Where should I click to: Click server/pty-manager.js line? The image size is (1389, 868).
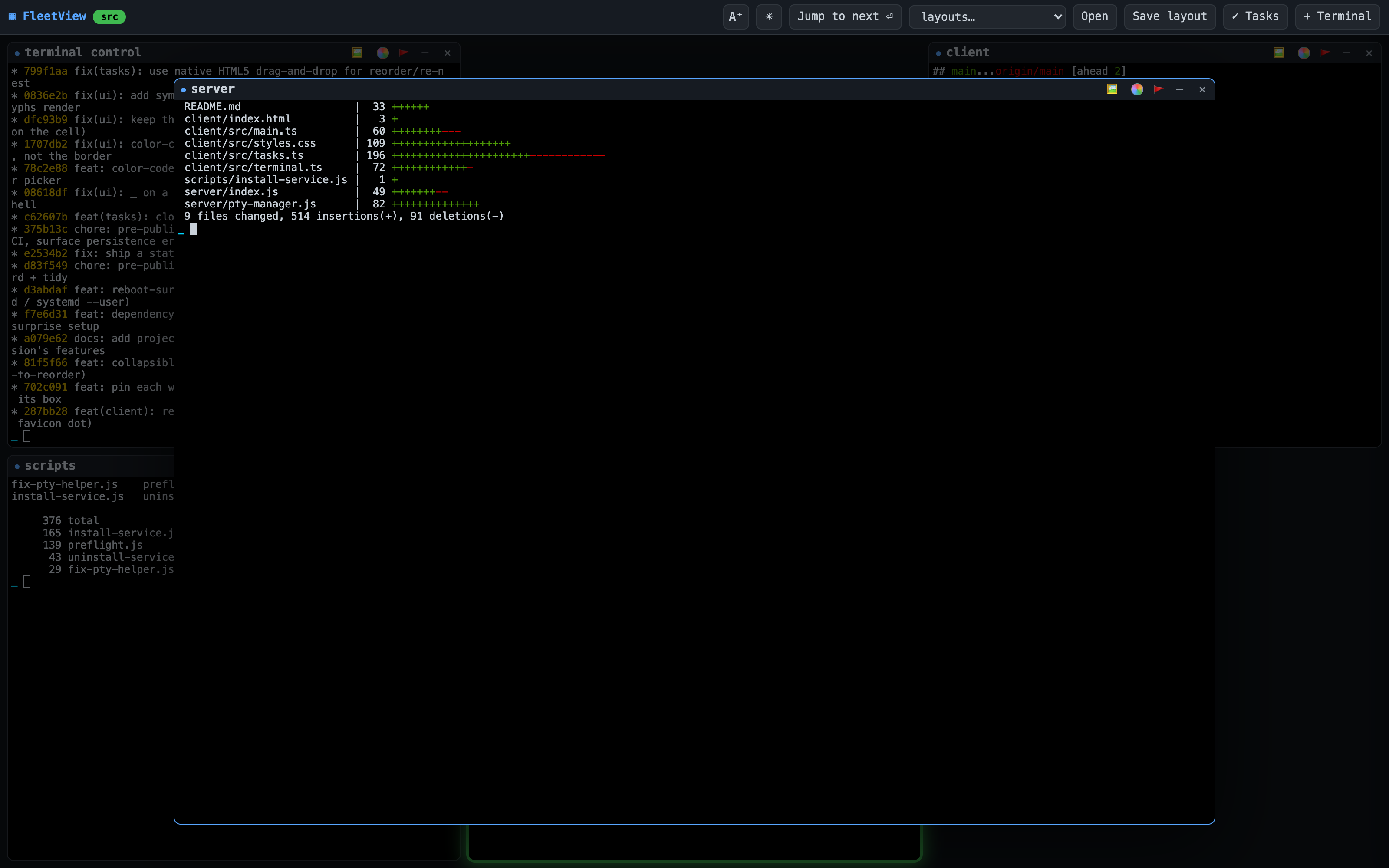click(332, 204)
